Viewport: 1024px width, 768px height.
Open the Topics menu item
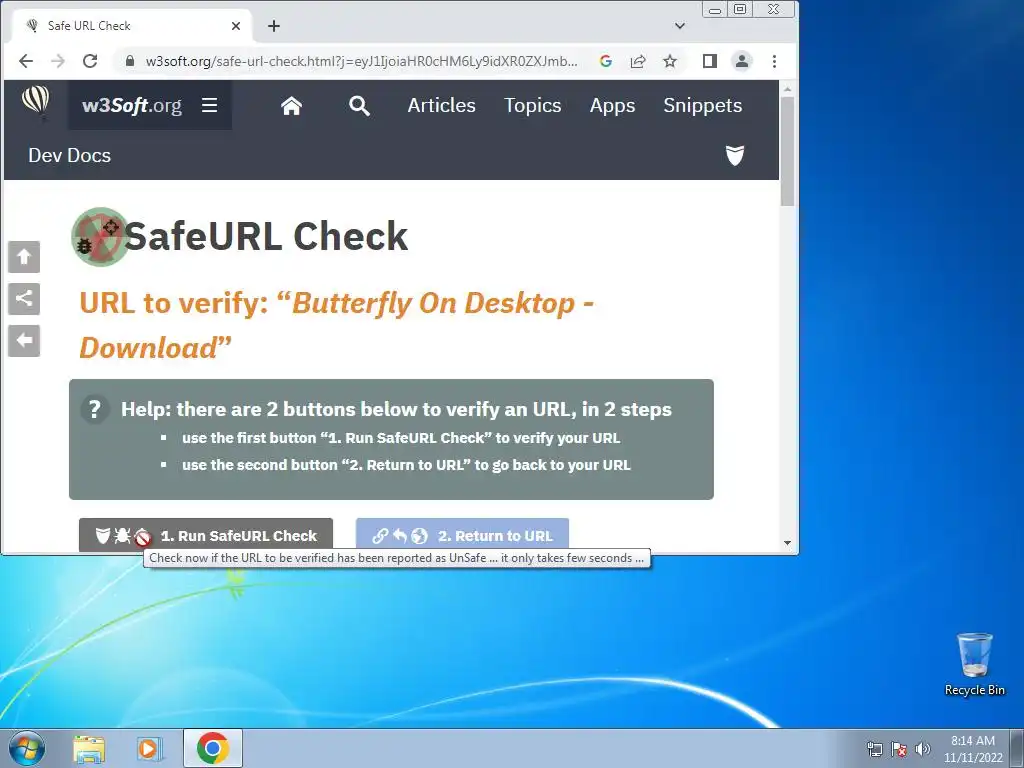(x=532, y=105)
